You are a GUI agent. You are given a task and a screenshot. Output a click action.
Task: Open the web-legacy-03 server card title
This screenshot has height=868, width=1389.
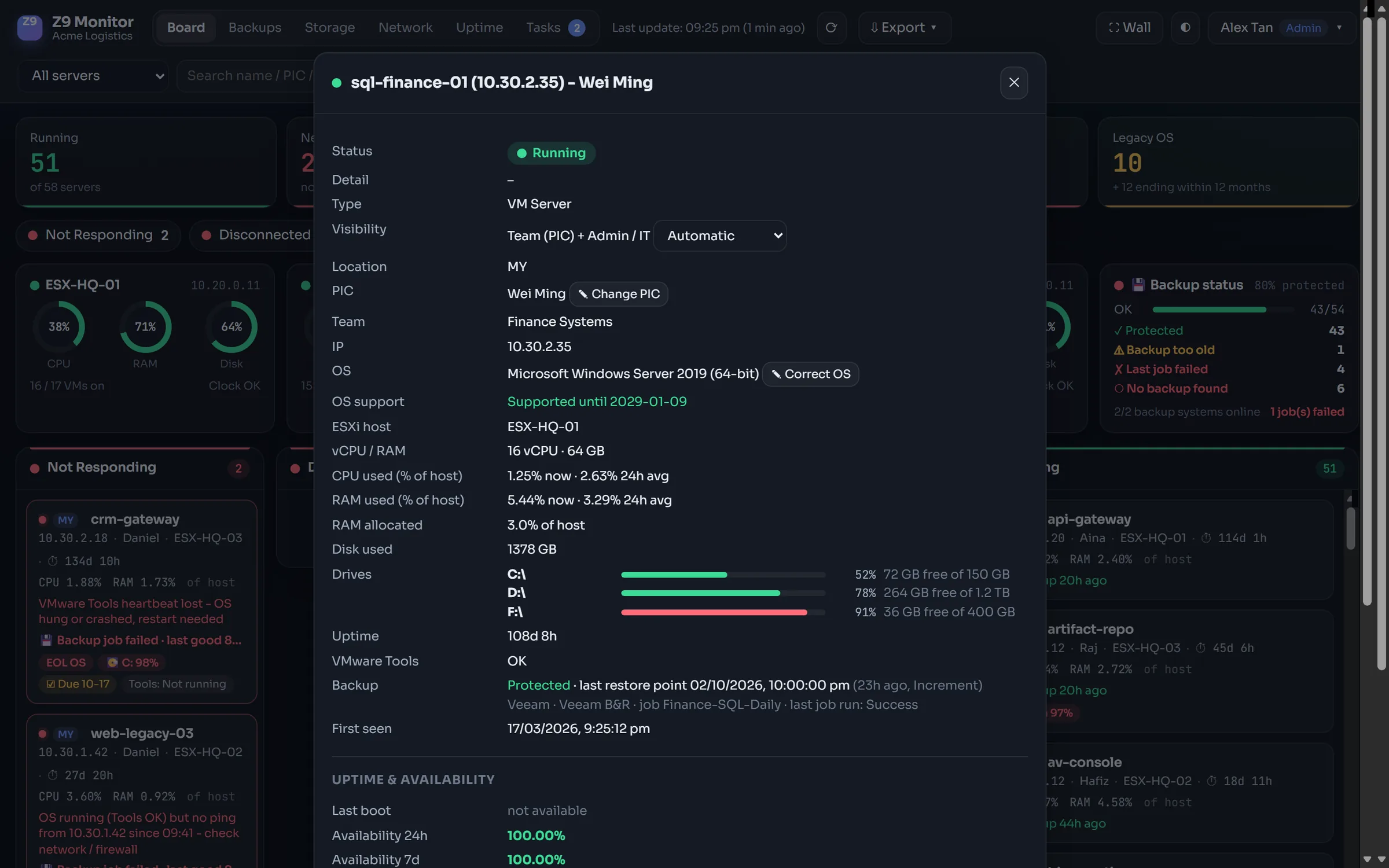point(142,733)
